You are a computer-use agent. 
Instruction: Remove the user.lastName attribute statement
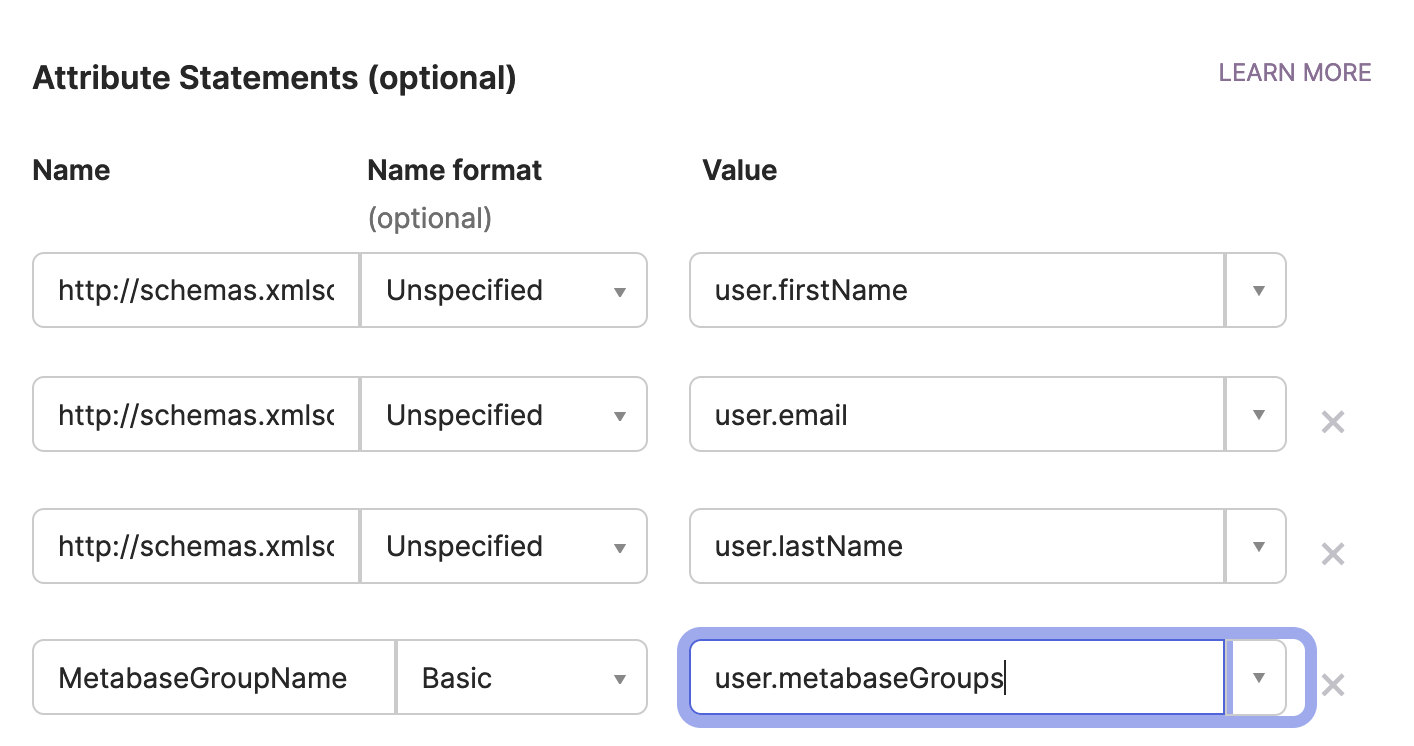pos(1332,554)
